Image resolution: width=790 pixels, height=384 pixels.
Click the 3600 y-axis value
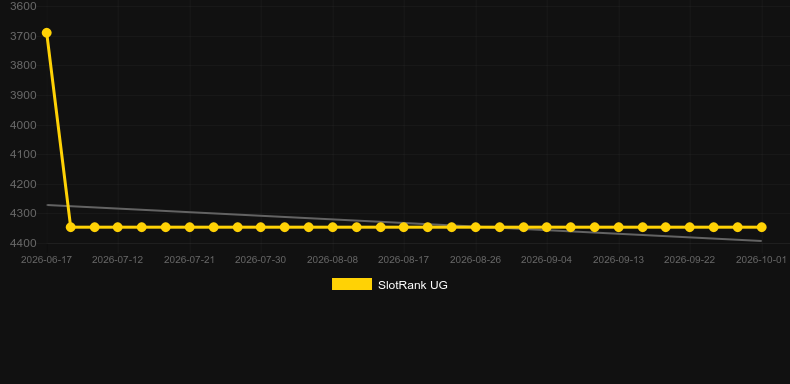point(23,7)
